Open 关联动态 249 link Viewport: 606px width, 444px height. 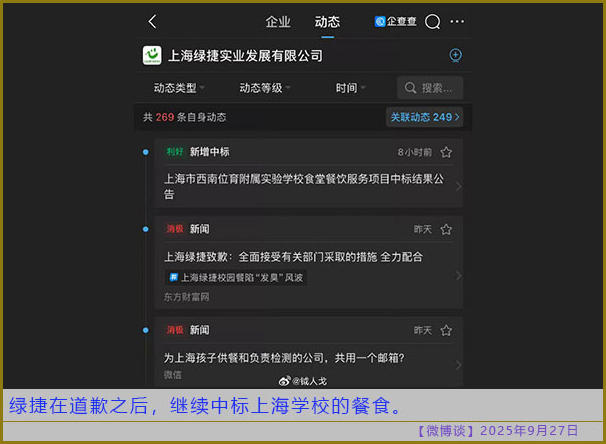(425, 117)
